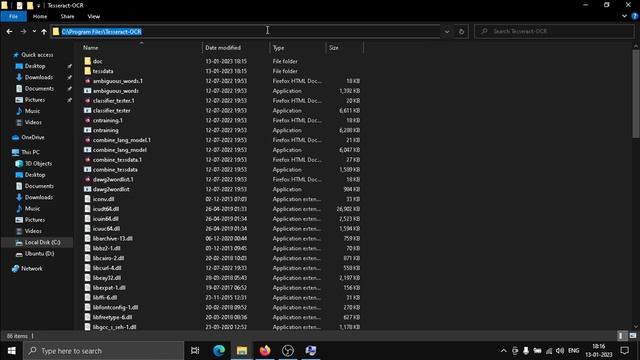
Task: Open 3D Objects under This PC
Action: [x=38, y=164]
